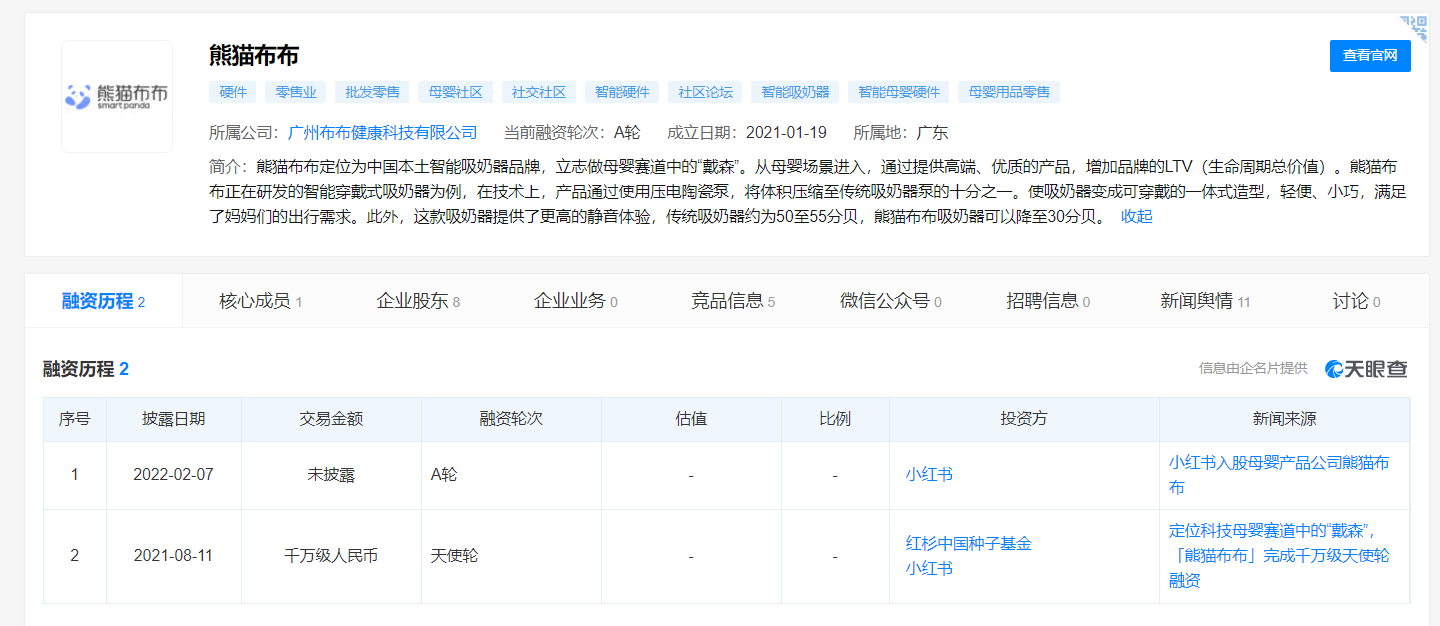Switch to the 招聘信息 tab
The width and height of the screenshot is (1440, 626).
tap(1048, 301)
